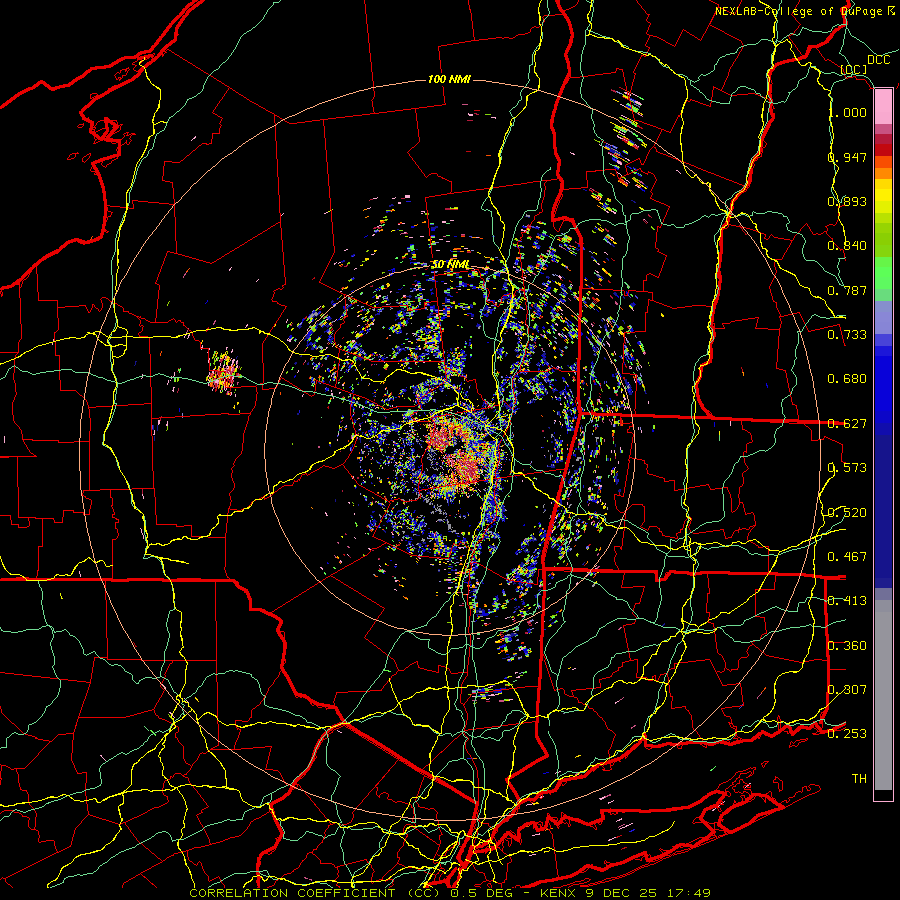Viewport: 900px width, 900px height.
Task: Select the 0.680 color scale value
Action: 847,379
